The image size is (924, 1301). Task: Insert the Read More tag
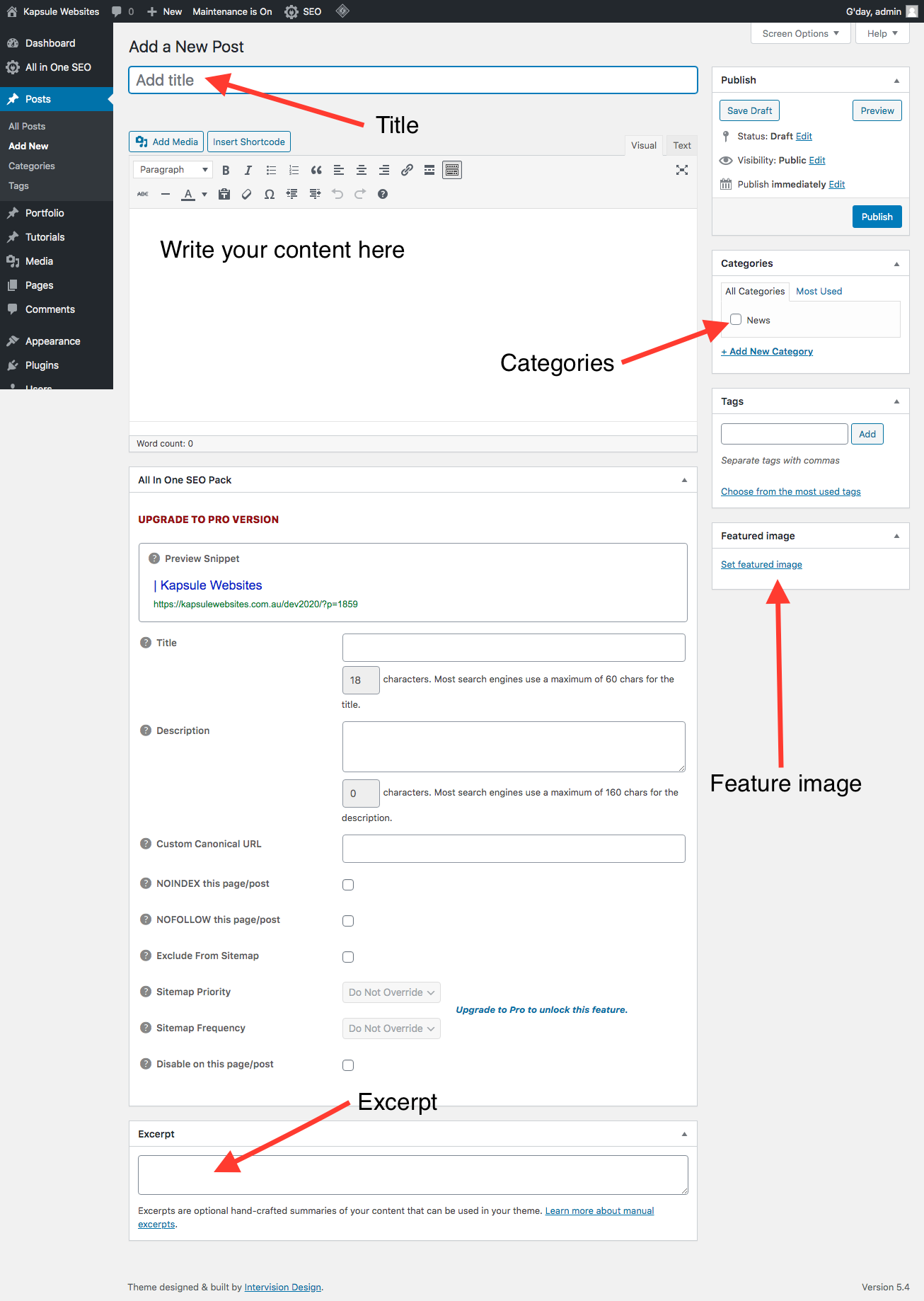tap(429, 170)
